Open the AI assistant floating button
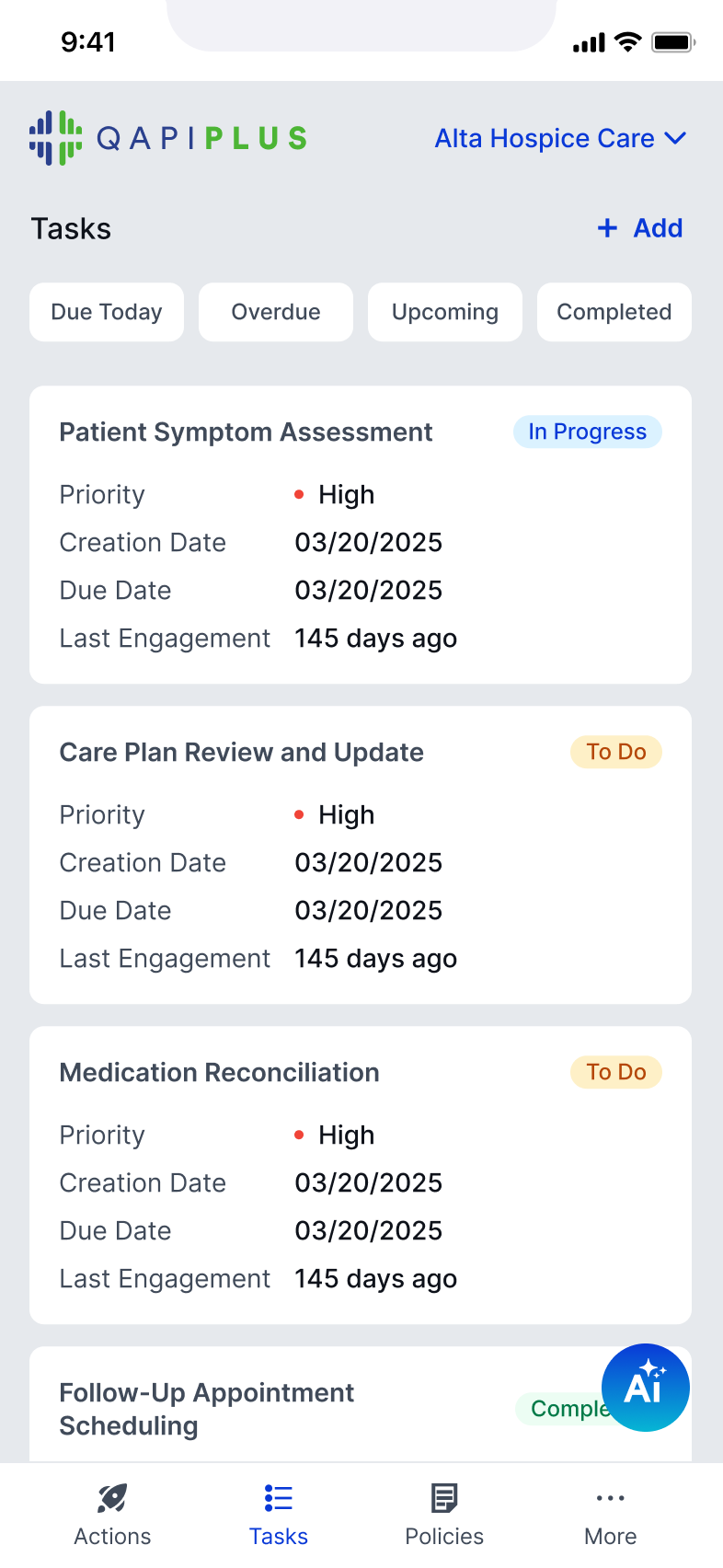The width and height of the screenshot is (723, 1568). 646,1388
